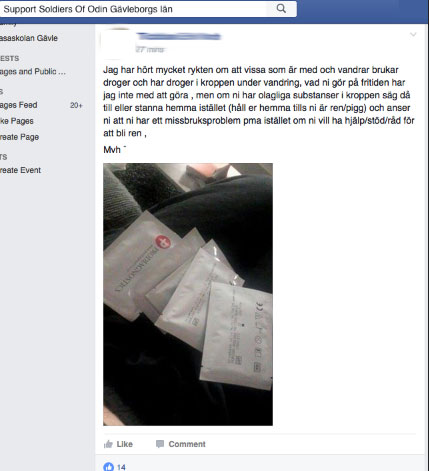
Task: Open Pages and Public sidebar entry
Action: 33,72
